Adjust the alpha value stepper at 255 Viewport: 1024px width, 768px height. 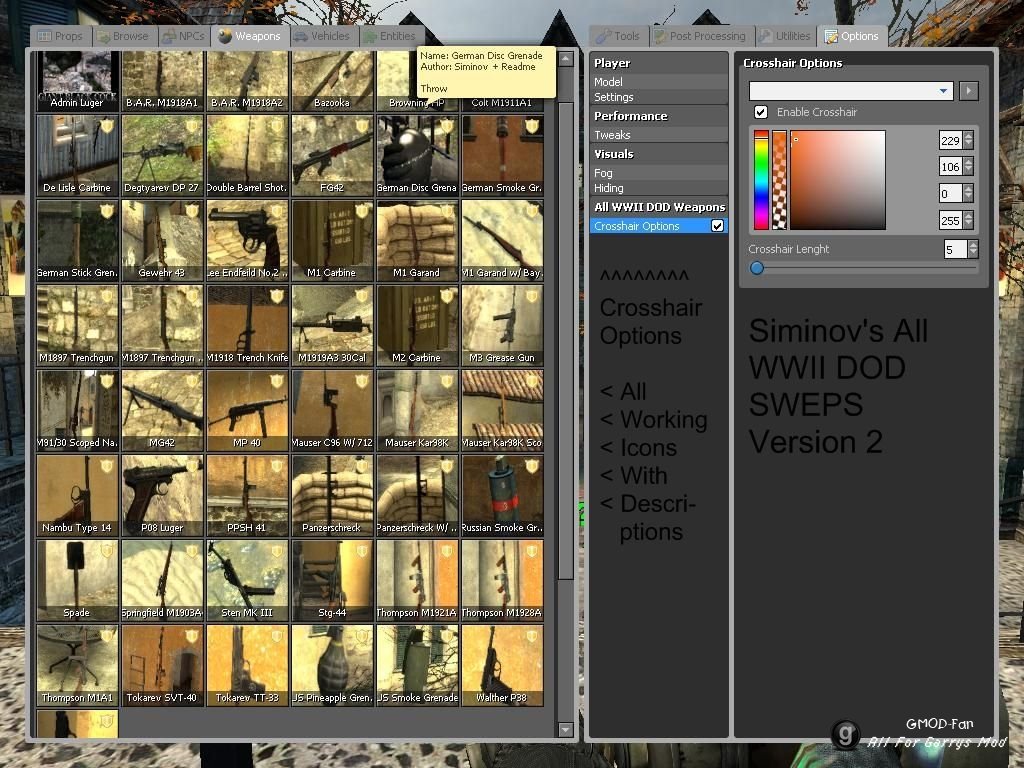968,220
